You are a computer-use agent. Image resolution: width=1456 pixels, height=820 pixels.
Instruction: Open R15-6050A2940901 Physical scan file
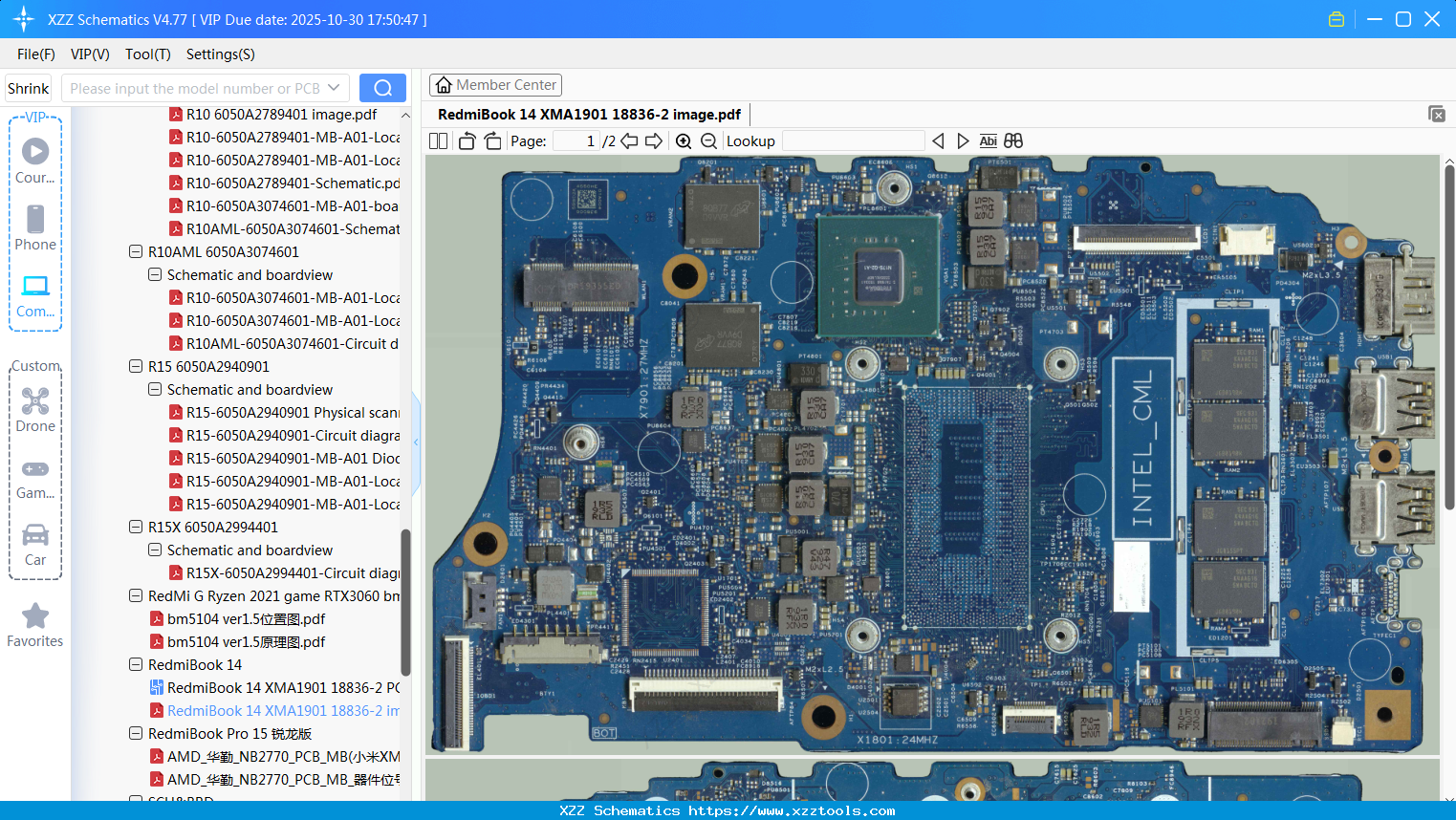[285, 413]
